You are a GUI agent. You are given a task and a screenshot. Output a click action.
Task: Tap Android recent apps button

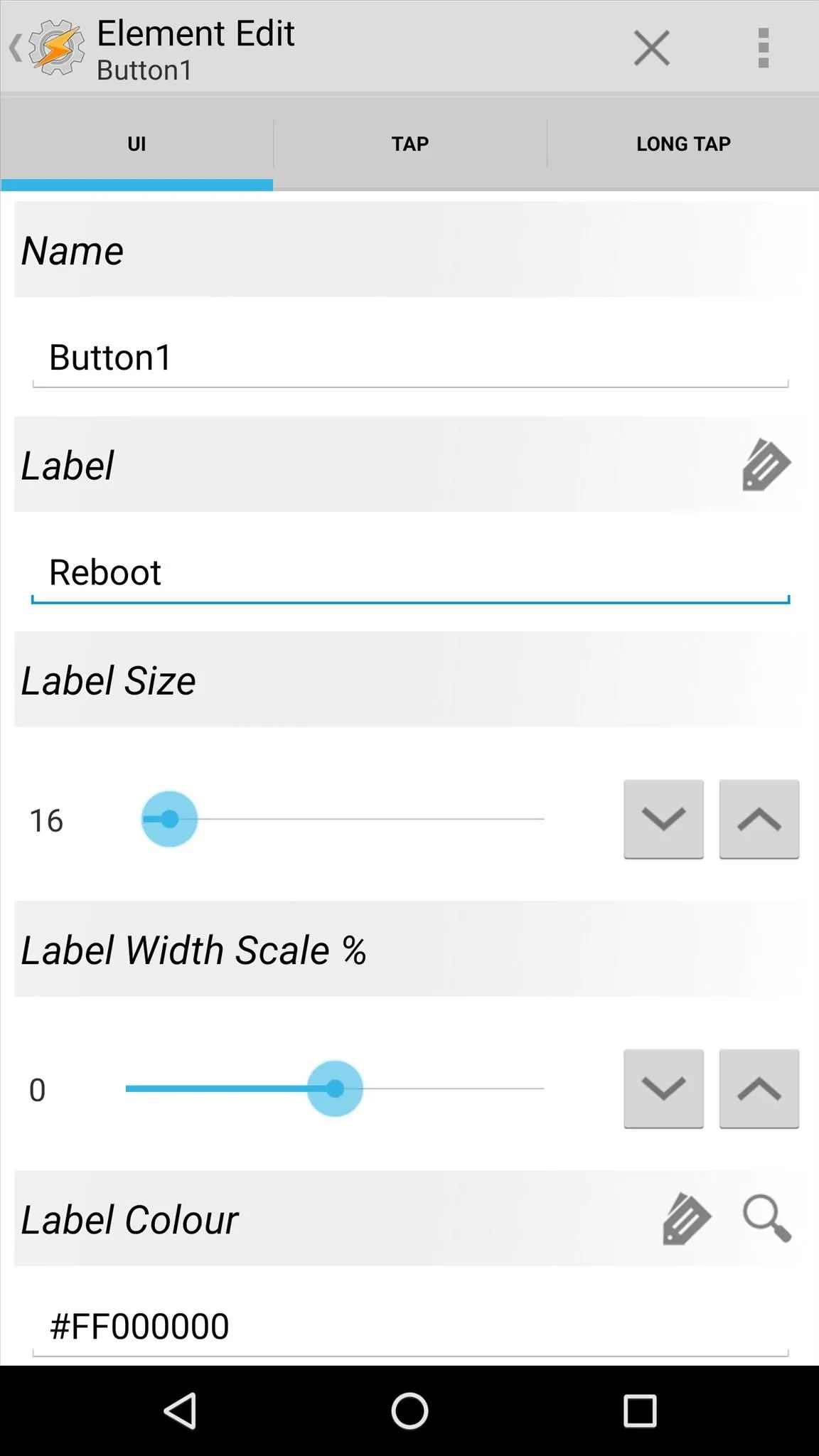tap(640, 1410)
